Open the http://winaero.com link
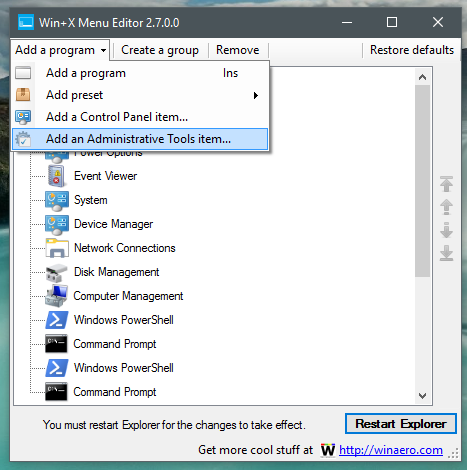This screenshot has width=467, height=470. [x=391, y=450]
